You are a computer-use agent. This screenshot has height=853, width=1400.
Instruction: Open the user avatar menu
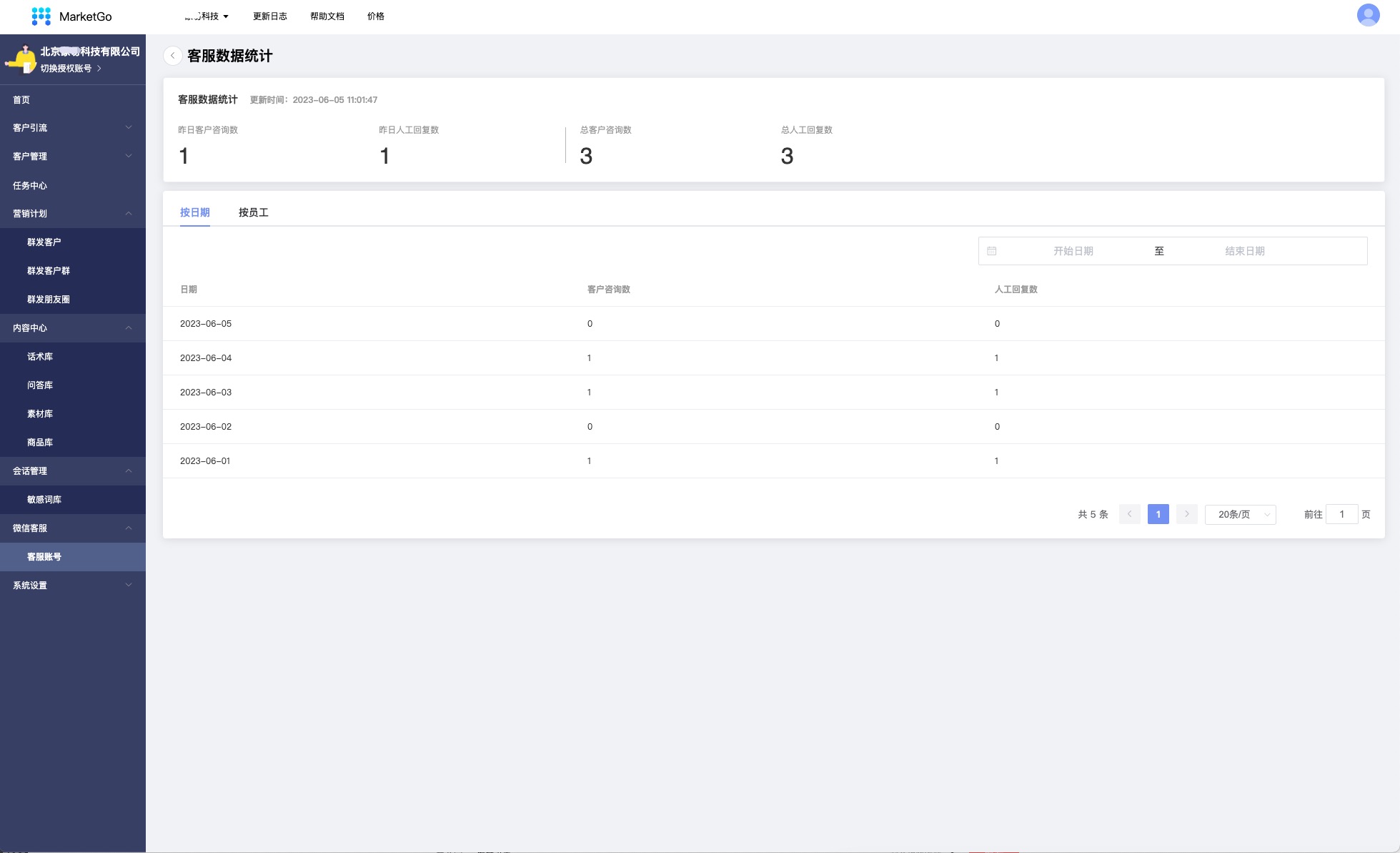coord(1368,15)
